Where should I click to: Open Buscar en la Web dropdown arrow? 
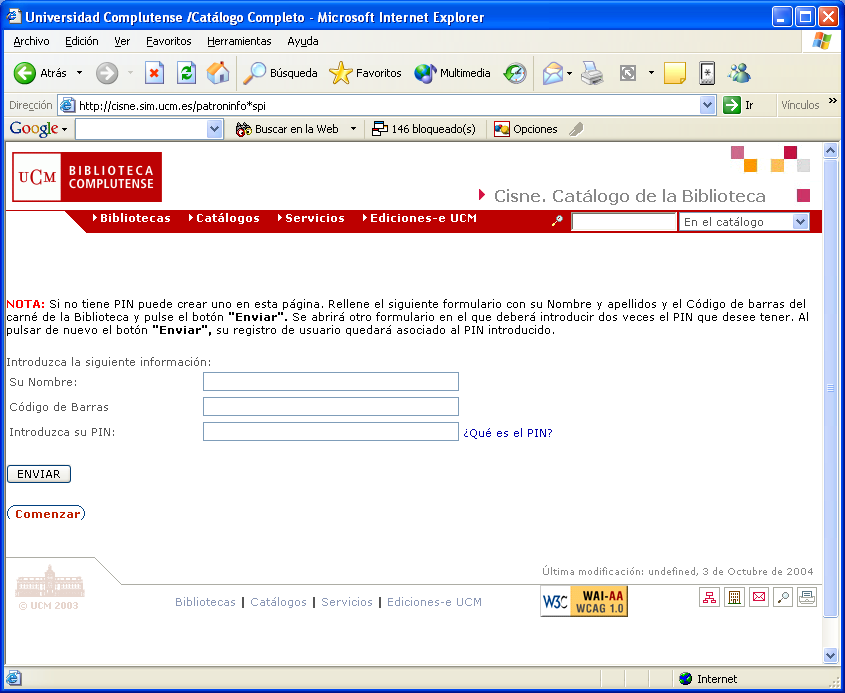coord(354,129)
